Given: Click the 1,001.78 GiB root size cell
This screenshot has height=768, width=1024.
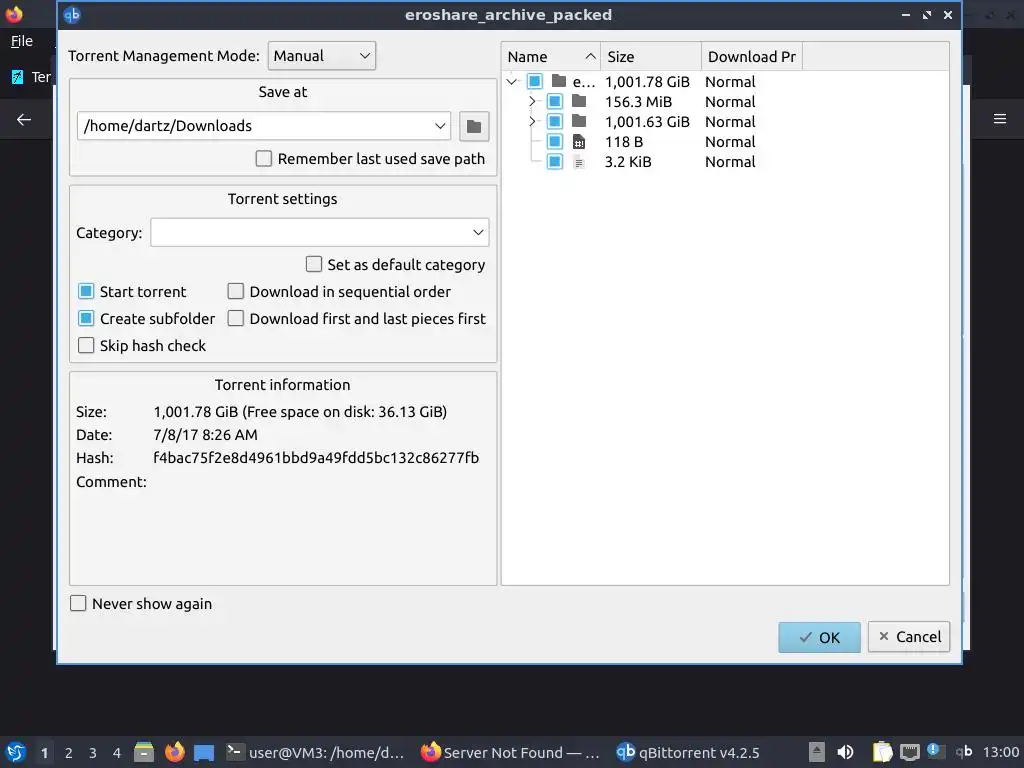Looking at the screenshot, I should point(647,82).
